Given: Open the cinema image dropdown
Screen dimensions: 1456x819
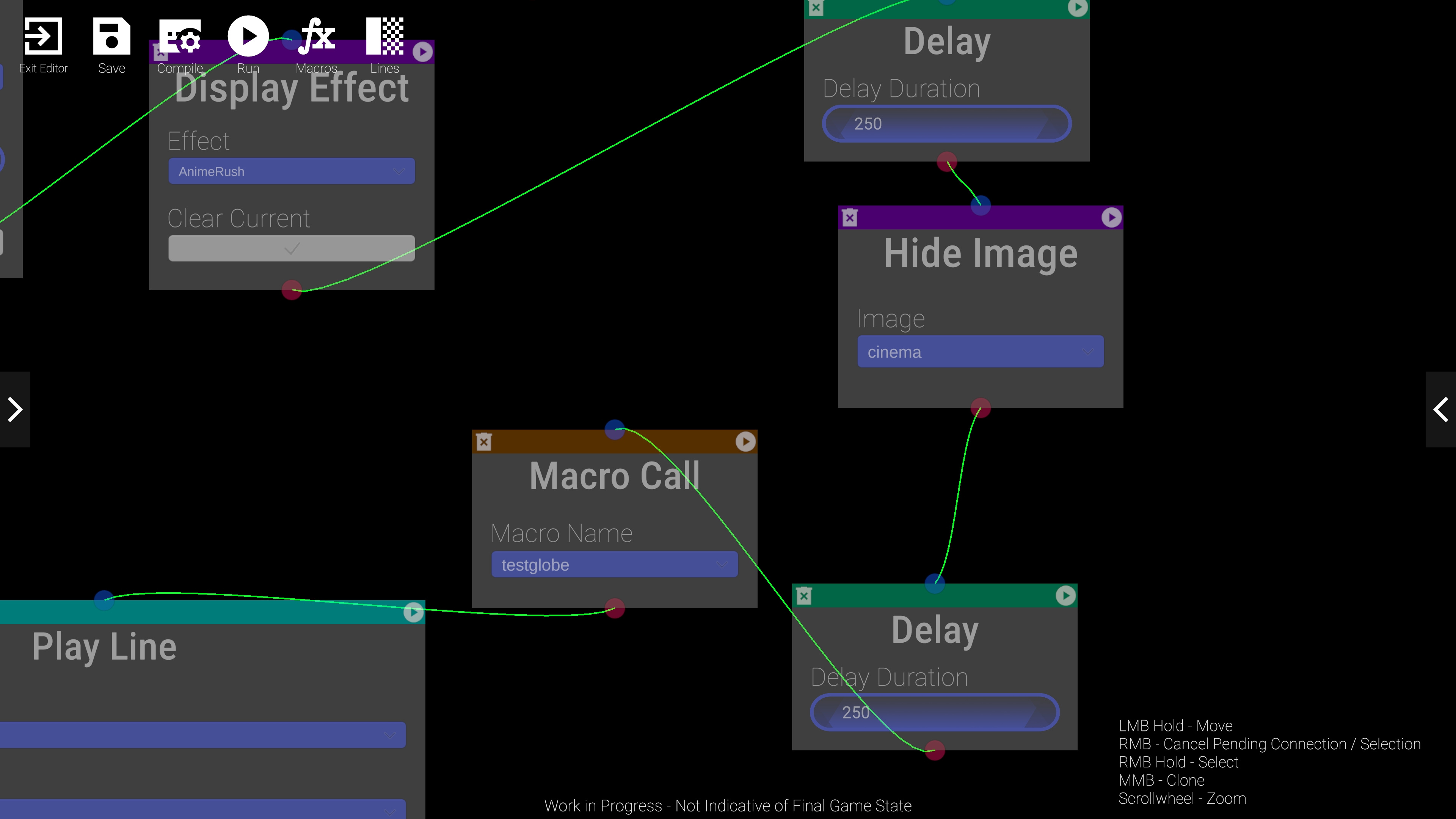Looking at the screenshot, I should tap(981, 351).
